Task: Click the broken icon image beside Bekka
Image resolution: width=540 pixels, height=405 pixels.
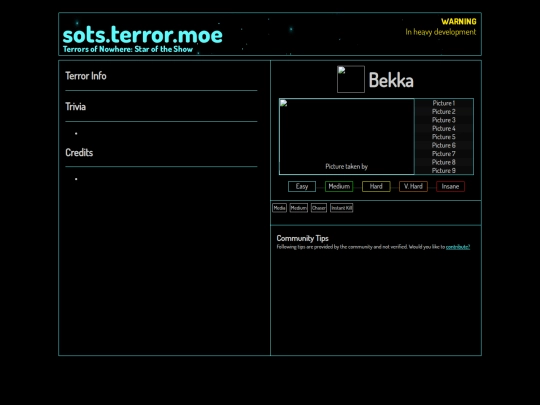Action: (x=351, y=79)
